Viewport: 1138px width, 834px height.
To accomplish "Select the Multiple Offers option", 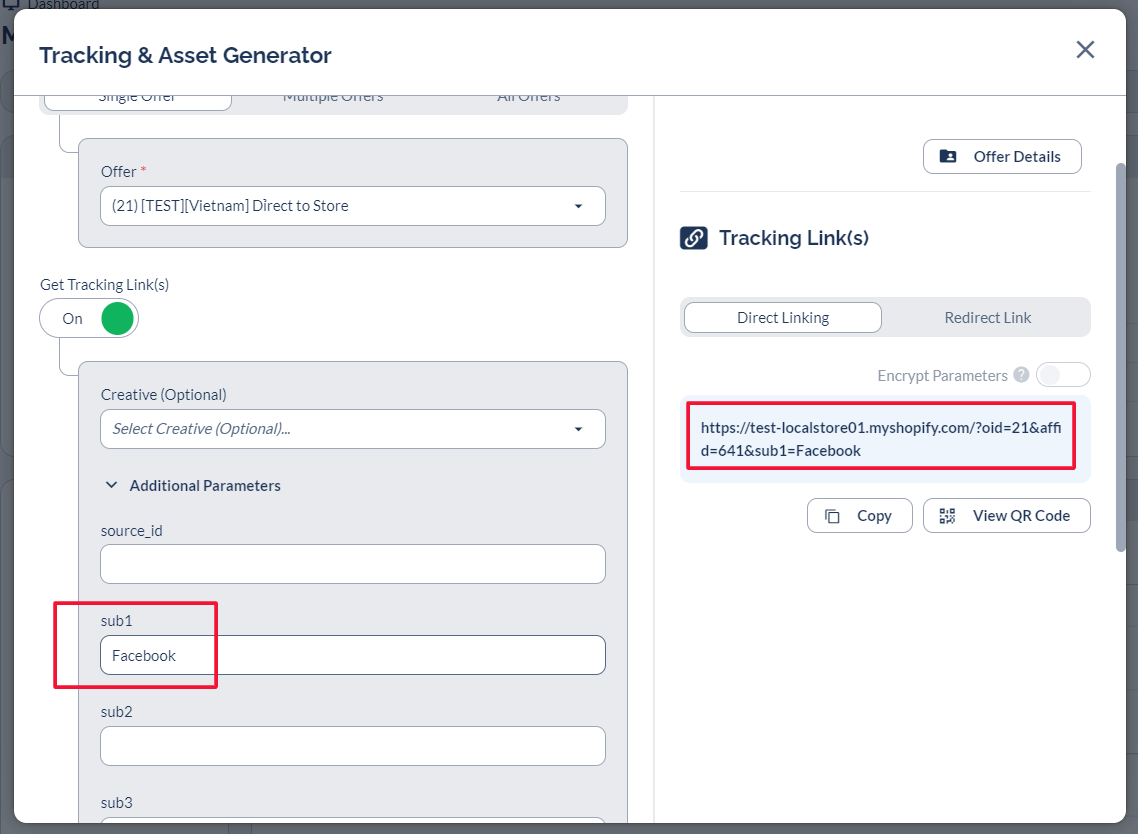I will 333,98.
